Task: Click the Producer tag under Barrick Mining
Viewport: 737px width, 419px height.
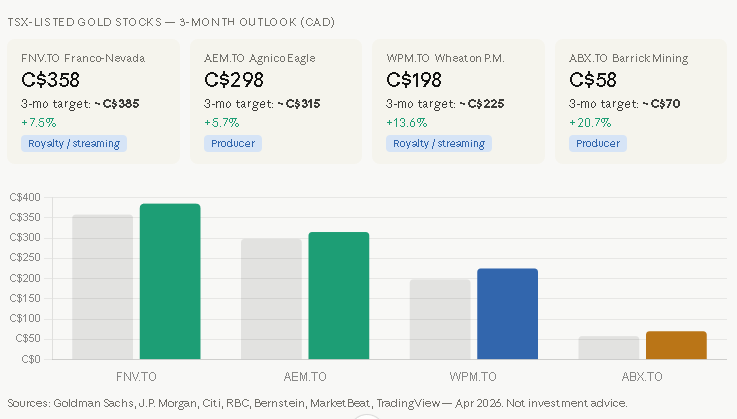Action: tap(598, 143)
